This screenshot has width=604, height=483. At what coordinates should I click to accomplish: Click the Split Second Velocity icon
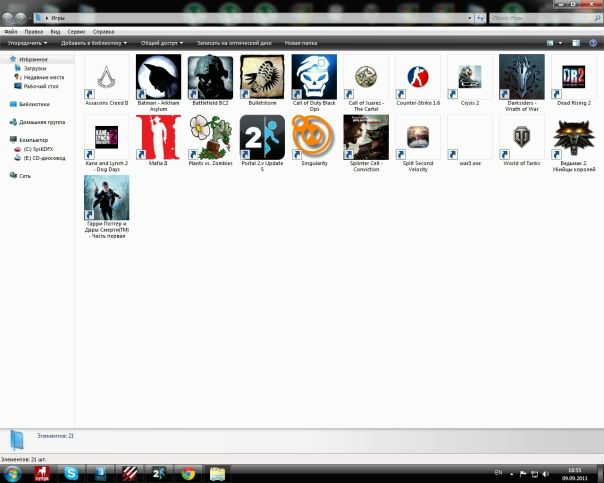point(418,137)
